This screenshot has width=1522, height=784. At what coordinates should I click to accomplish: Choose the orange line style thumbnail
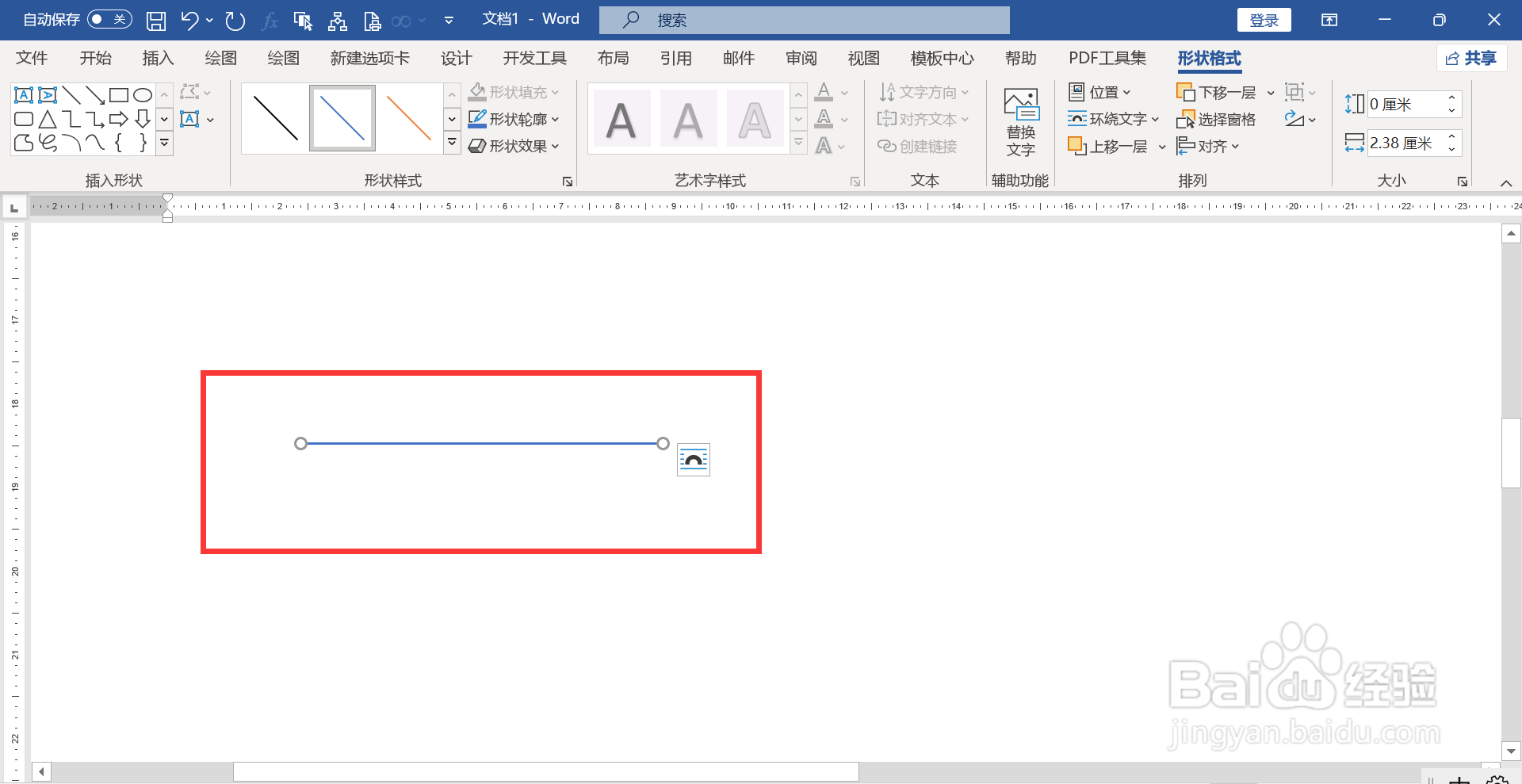tap(408, 118)
